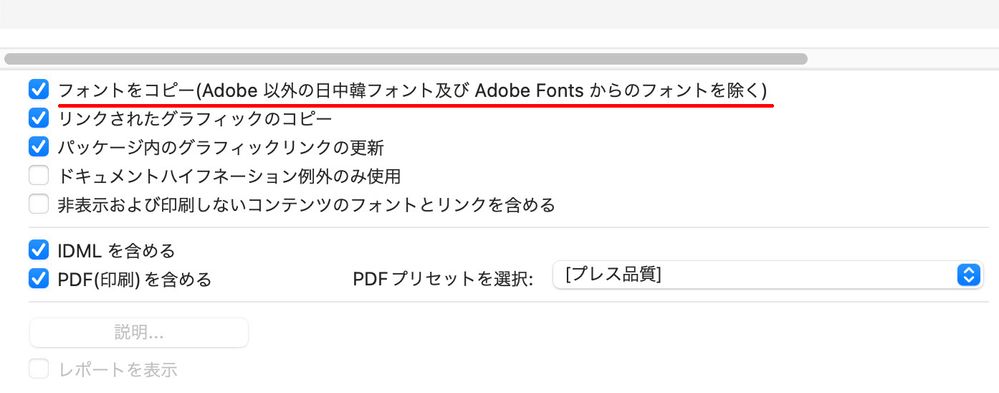The width and height of the screenshot is (999, 393).
Task: Click the レポートを表示 label text
Action: (118, 369)
